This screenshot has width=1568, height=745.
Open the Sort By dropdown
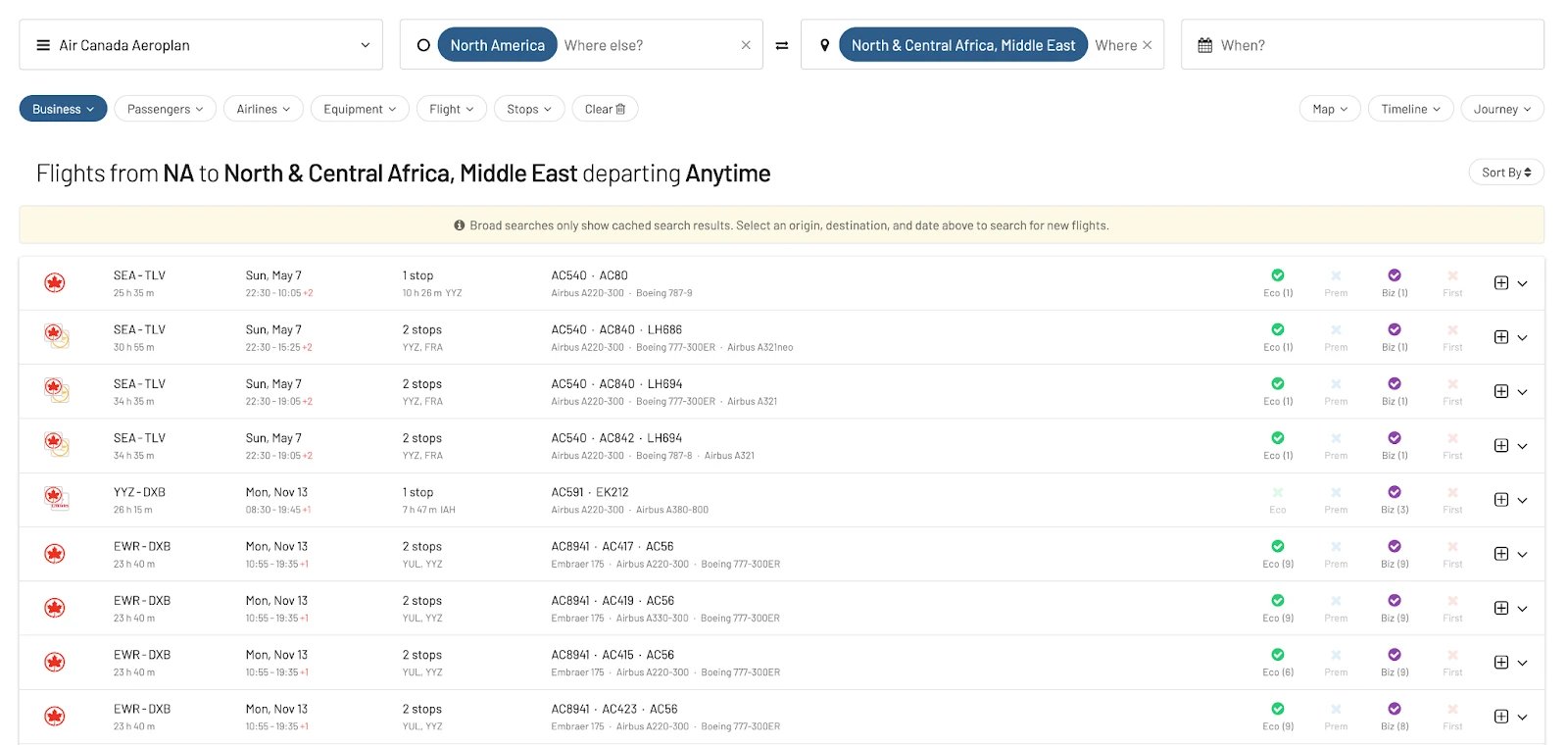(1506, 173)
